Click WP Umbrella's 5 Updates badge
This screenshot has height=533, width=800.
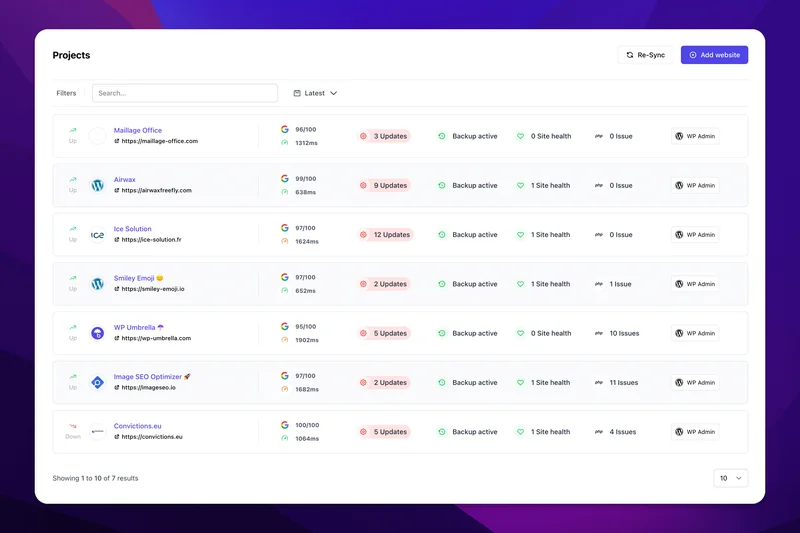pos(384,333)
